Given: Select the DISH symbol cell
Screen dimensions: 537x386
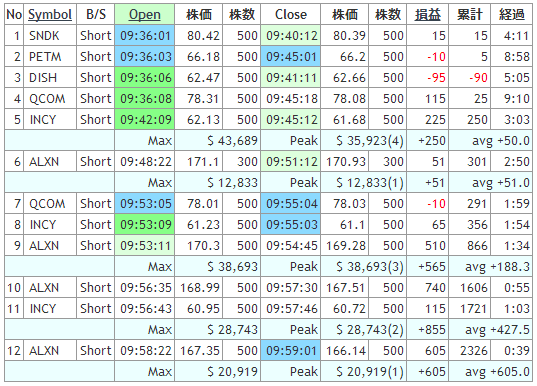Looking at the screenshot, I should [x=50, y=78].
